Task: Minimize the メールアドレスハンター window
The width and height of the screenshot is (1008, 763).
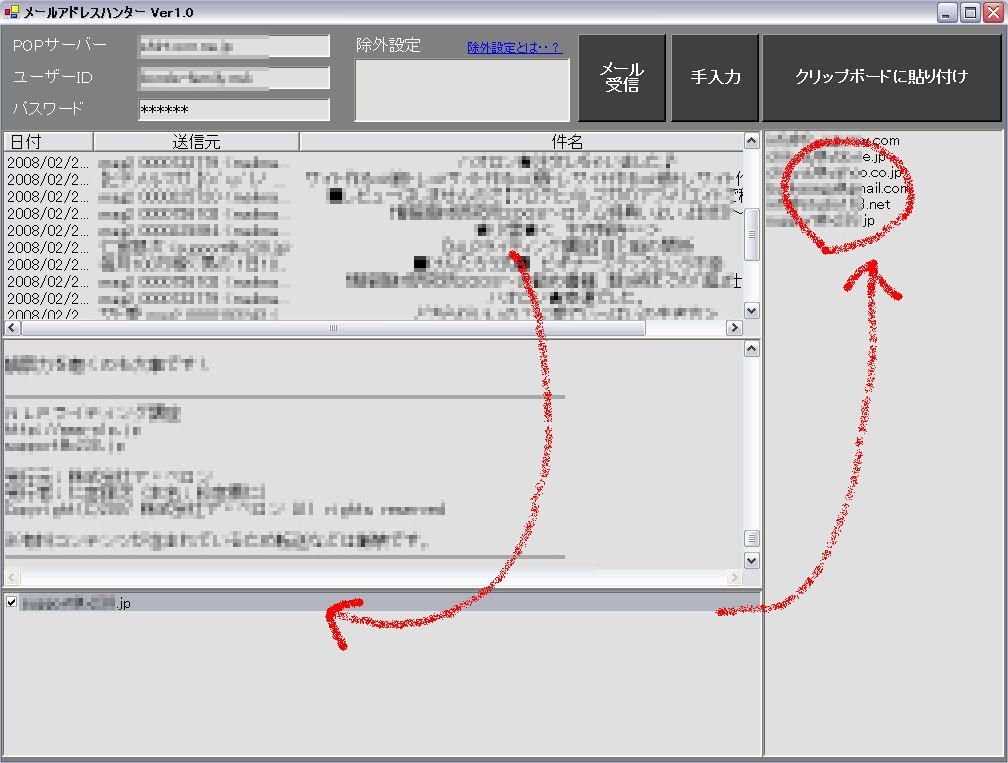Action: 948,12
